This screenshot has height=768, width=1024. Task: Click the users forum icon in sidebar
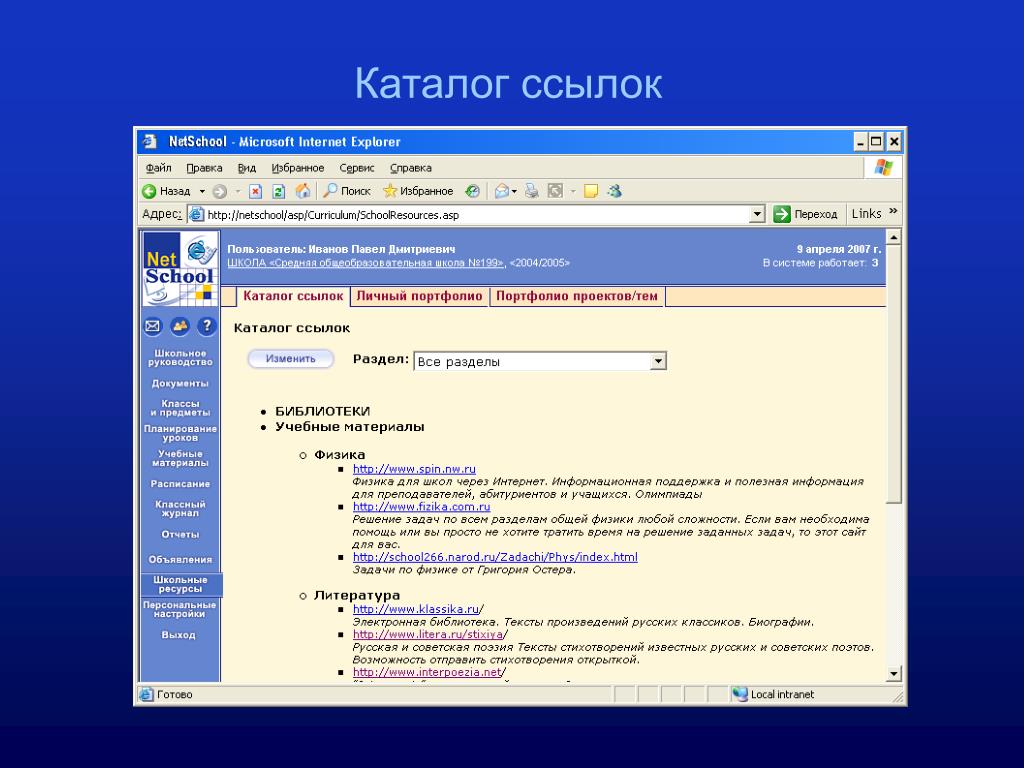180,326
